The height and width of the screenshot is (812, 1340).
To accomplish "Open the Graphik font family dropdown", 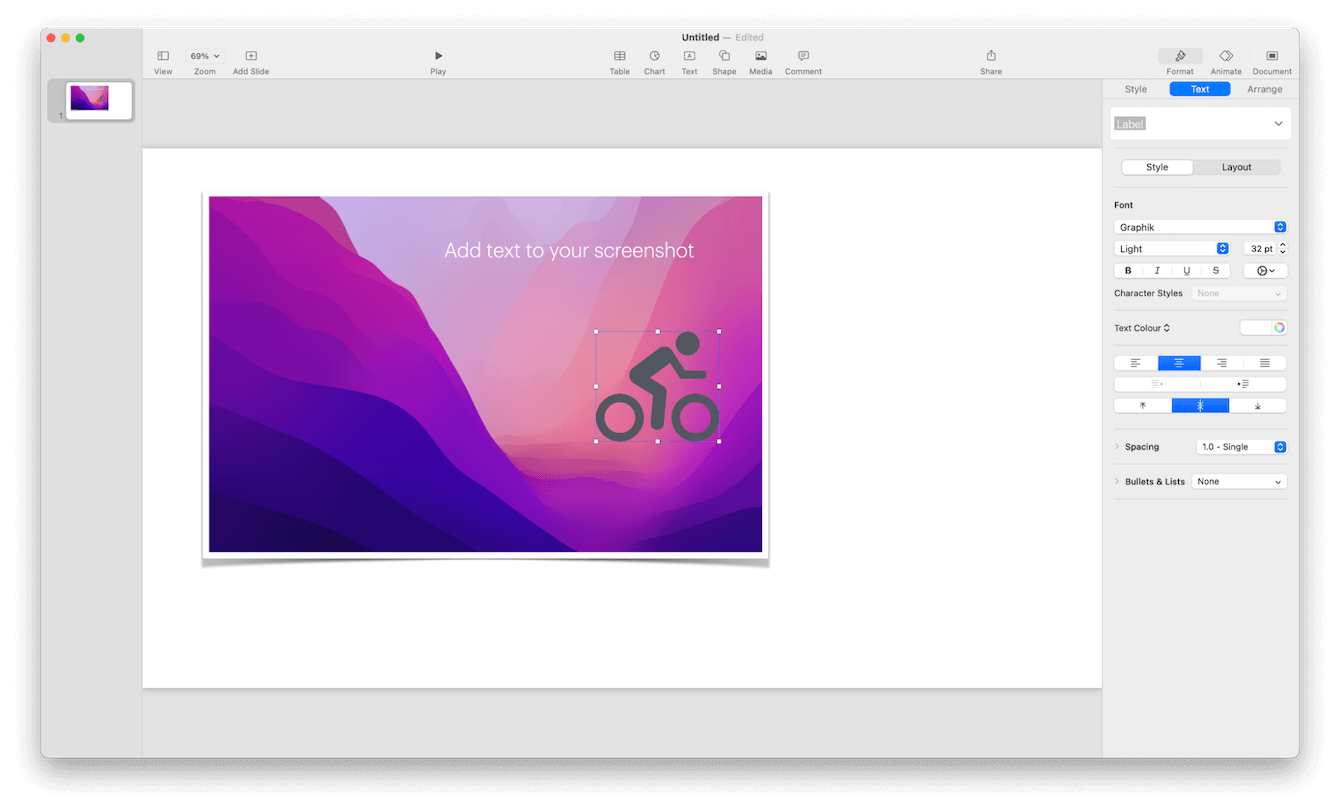I will point(1200,227).
